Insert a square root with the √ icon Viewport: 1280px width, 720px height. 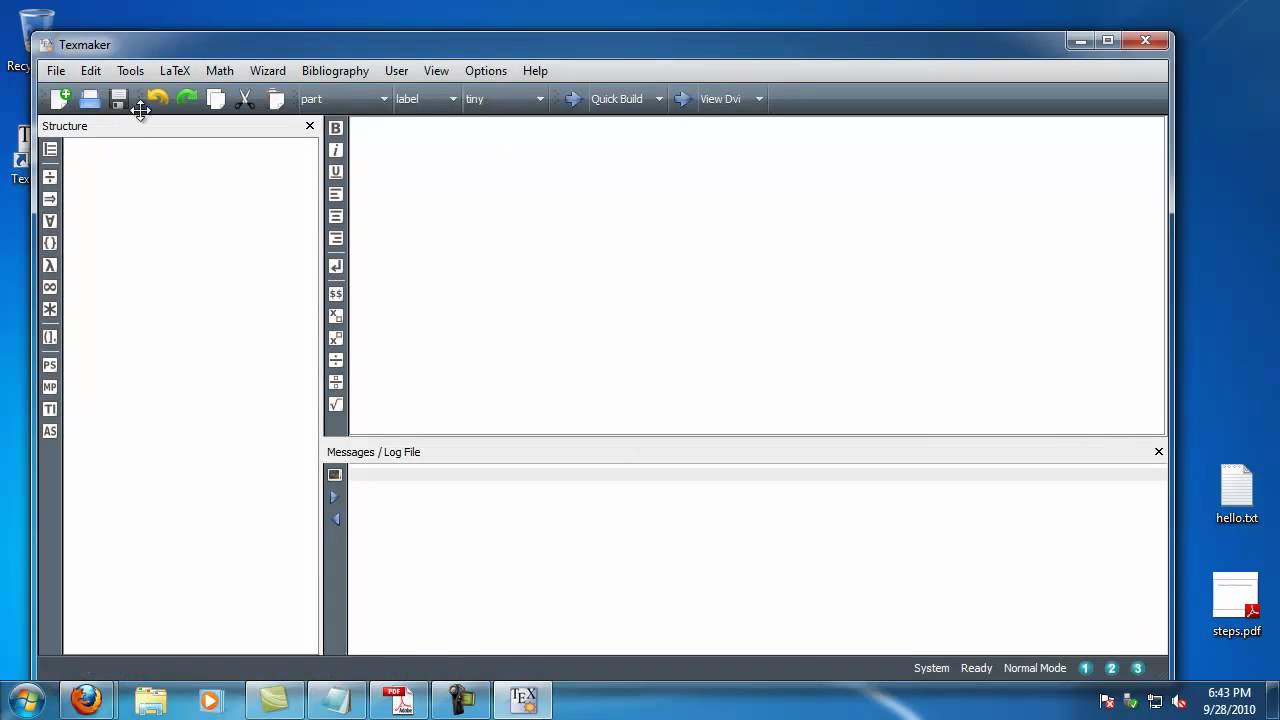click(x=336, y=404)
